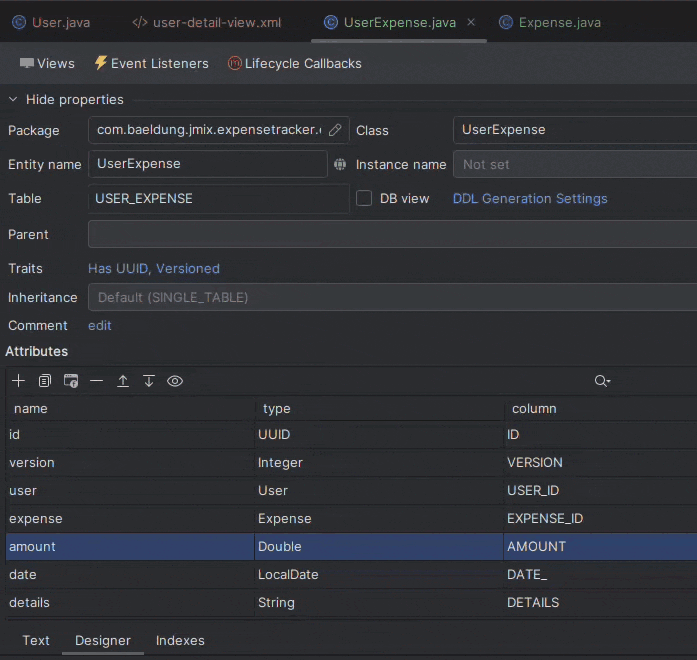Open DDL Generation Settings link

click(x=530, y=198)
